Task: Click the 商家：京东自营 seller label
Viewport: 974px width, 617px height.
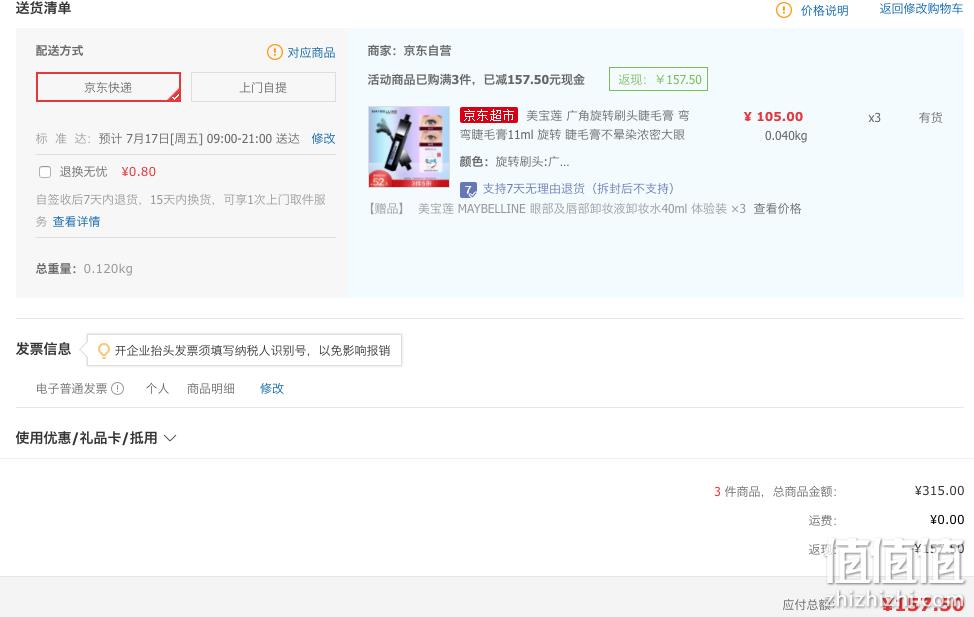Action: tap(409, 51)
